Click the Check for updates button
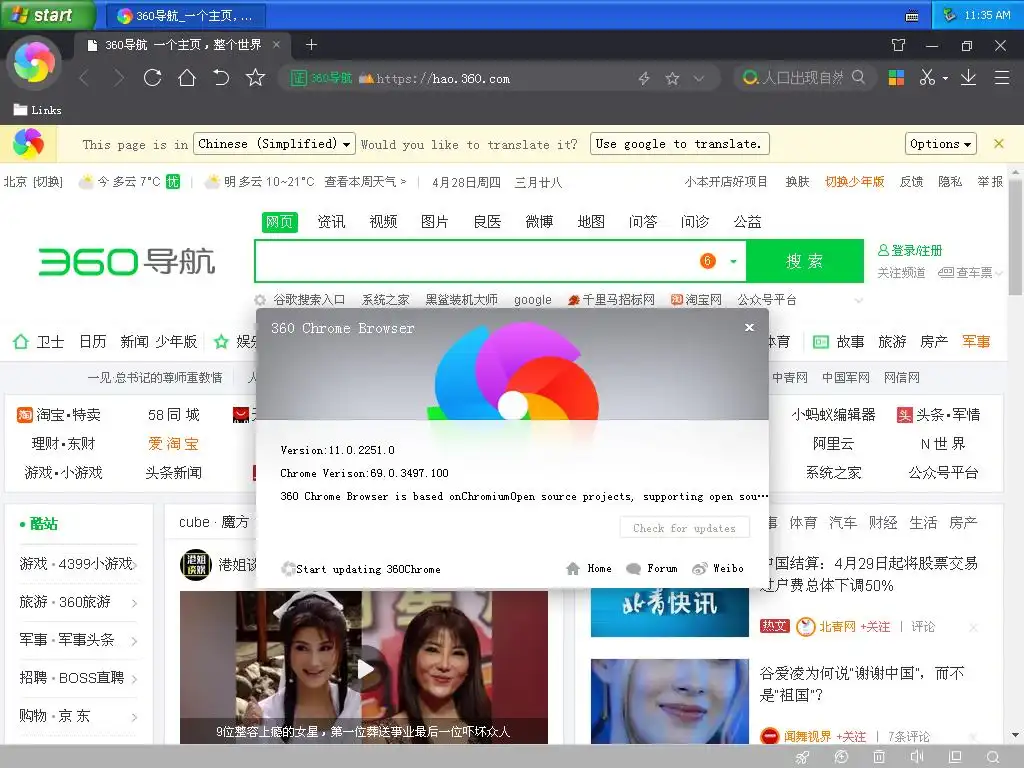Screen dimensions: 1024x768 click(684, 528)
